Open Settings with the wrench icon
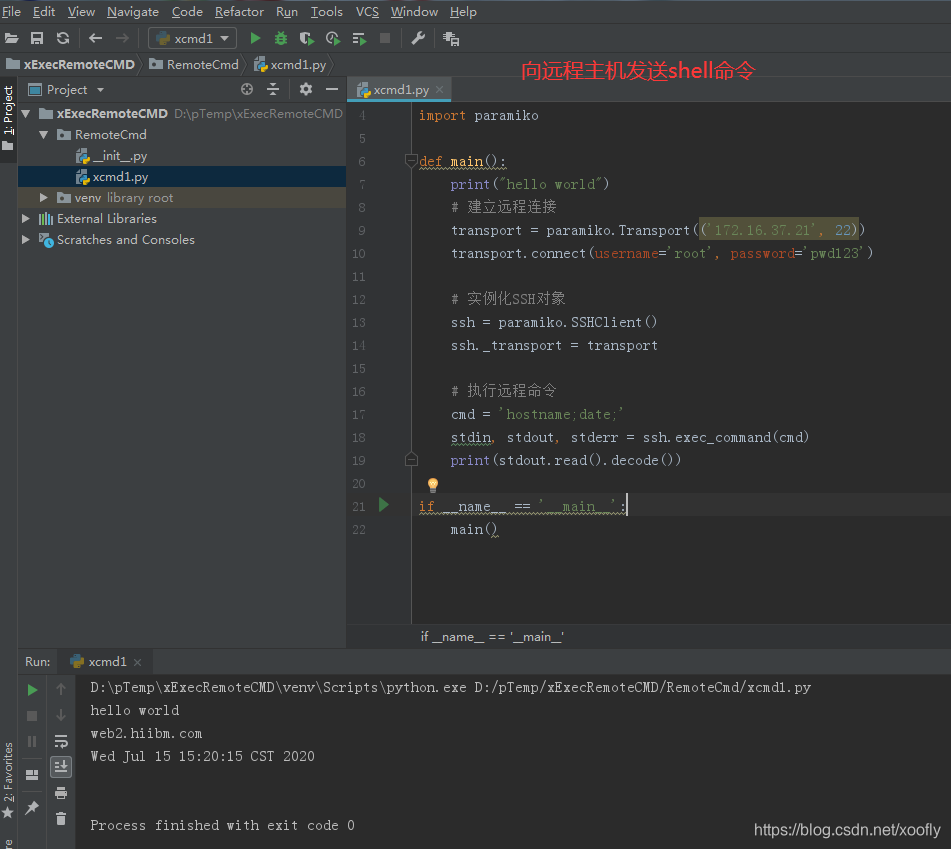This screenshot has width=951, height=849. click(x=418, y=38)
